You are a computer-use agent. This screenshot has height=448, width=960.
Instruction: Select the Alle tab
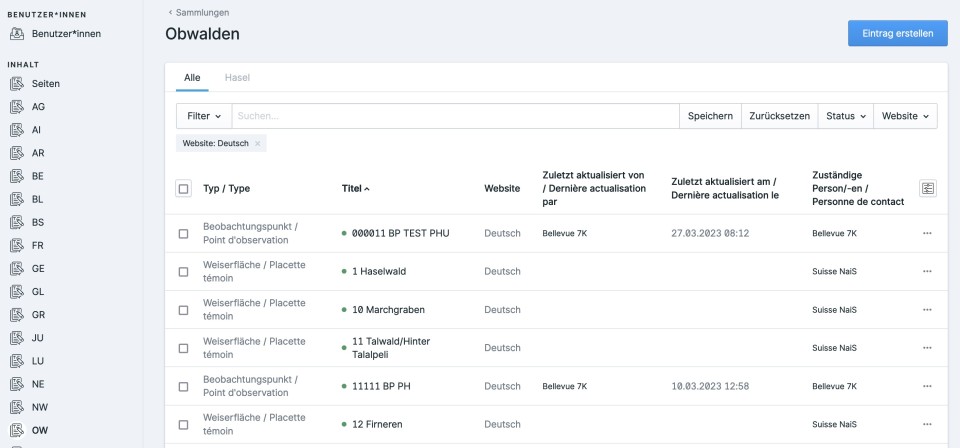tap(192, 77)
